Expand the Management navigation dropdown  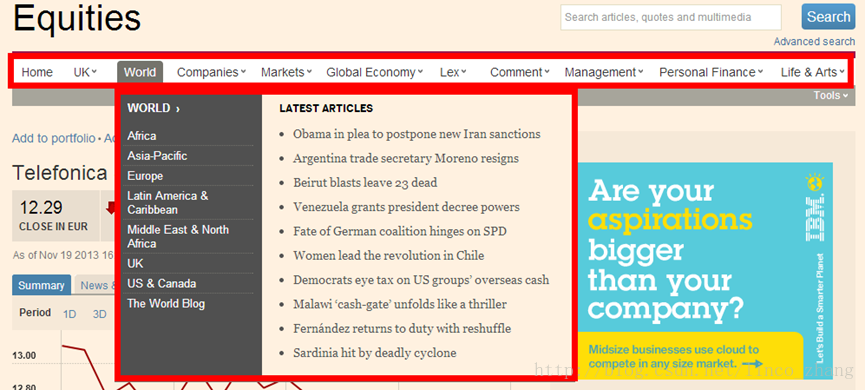pyautogui.click(x=604, y=72)
